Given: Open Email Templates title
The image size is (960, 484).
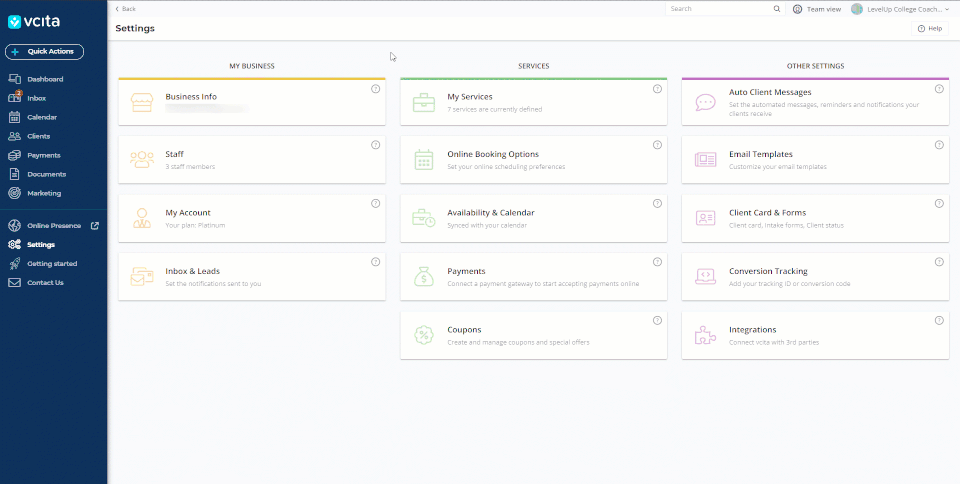Looking at the screenshot, I should tap(760, 154).
